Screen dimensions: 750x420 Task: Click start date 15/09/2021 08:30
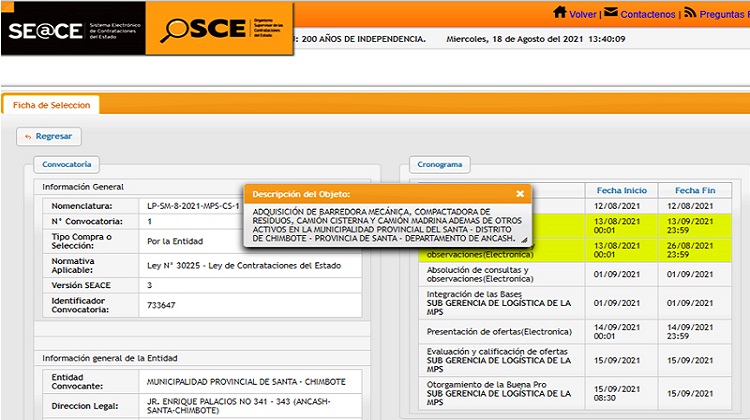[x=617, y=394]
